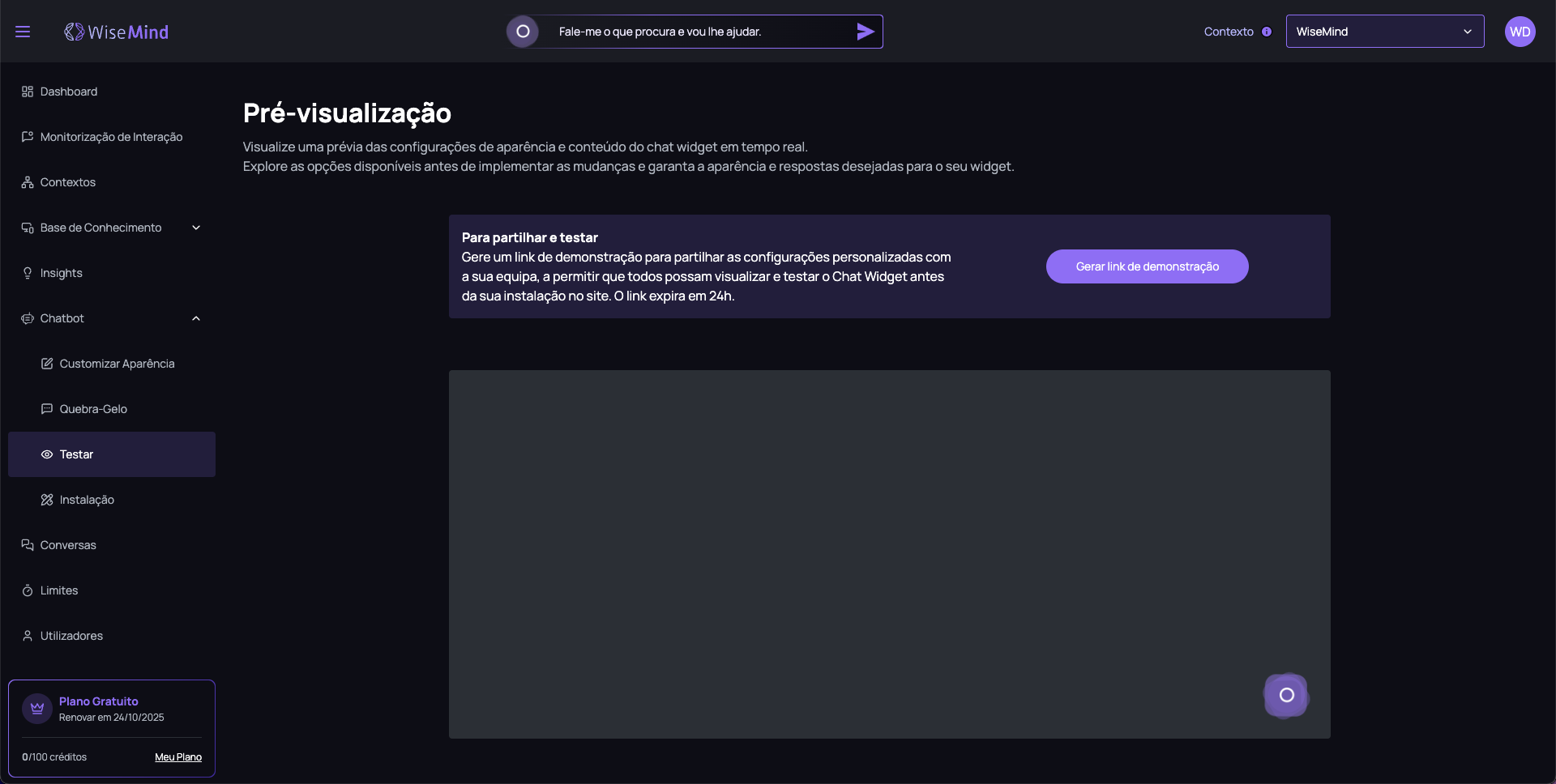The height and width of the screenshot is (784, 1556).
Task: Click Gerar link de demonstração button
Action: [1147, 266]
